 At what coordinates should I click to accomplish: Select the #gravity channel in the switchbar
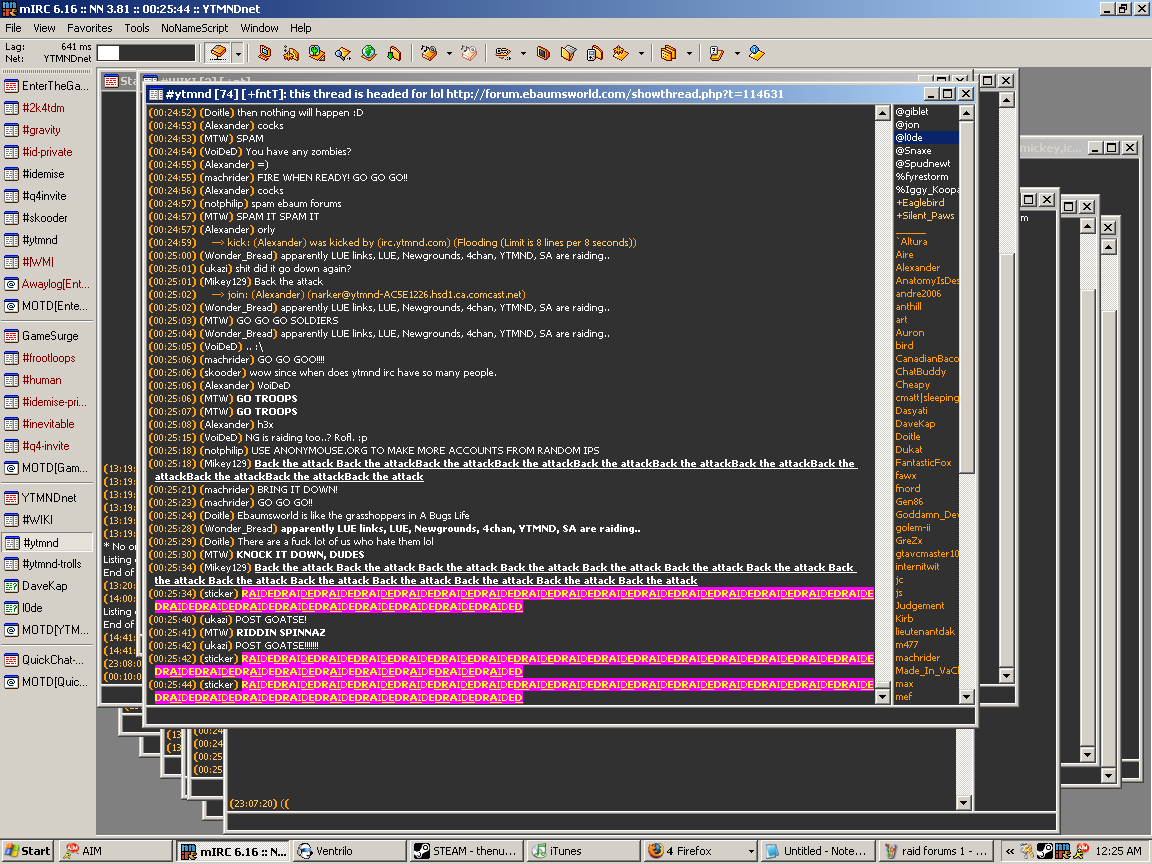pos(41,130)
